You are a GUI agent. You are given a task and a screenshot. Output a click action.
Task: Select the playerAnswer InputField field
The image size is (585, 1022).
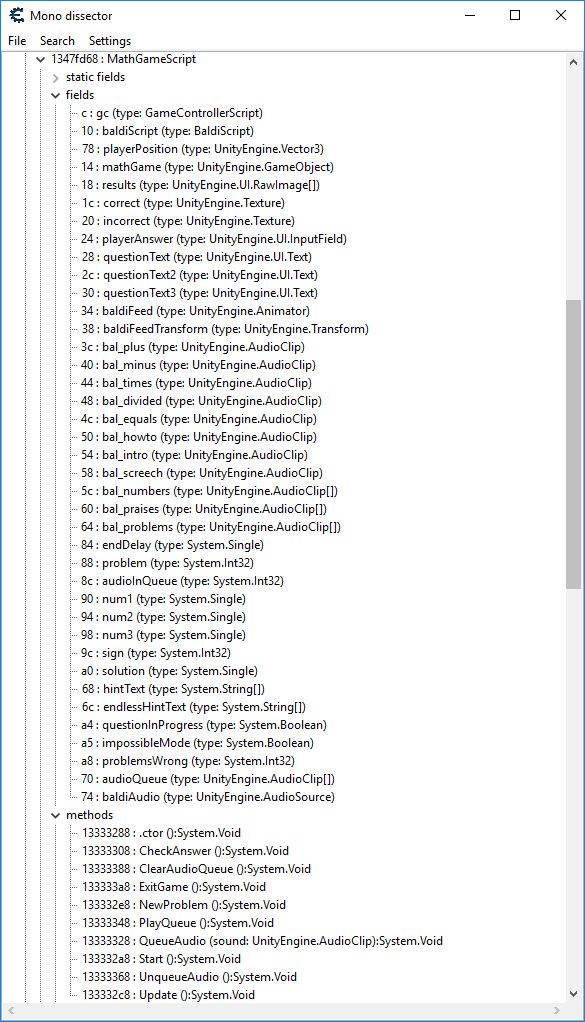click(214, 239)
